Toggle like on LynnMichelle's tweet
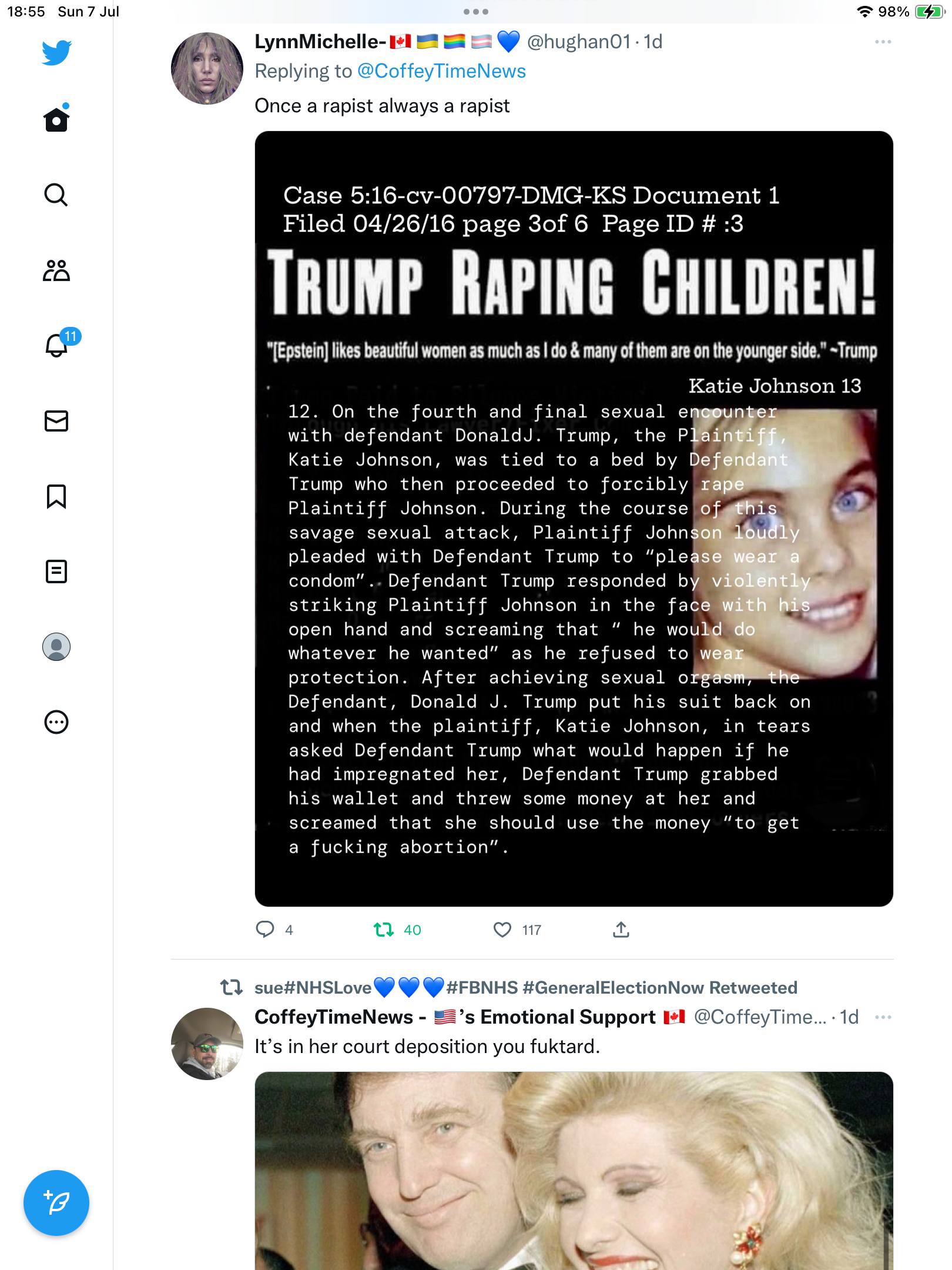Screen dimensions: 952x1270 point(502,930)
